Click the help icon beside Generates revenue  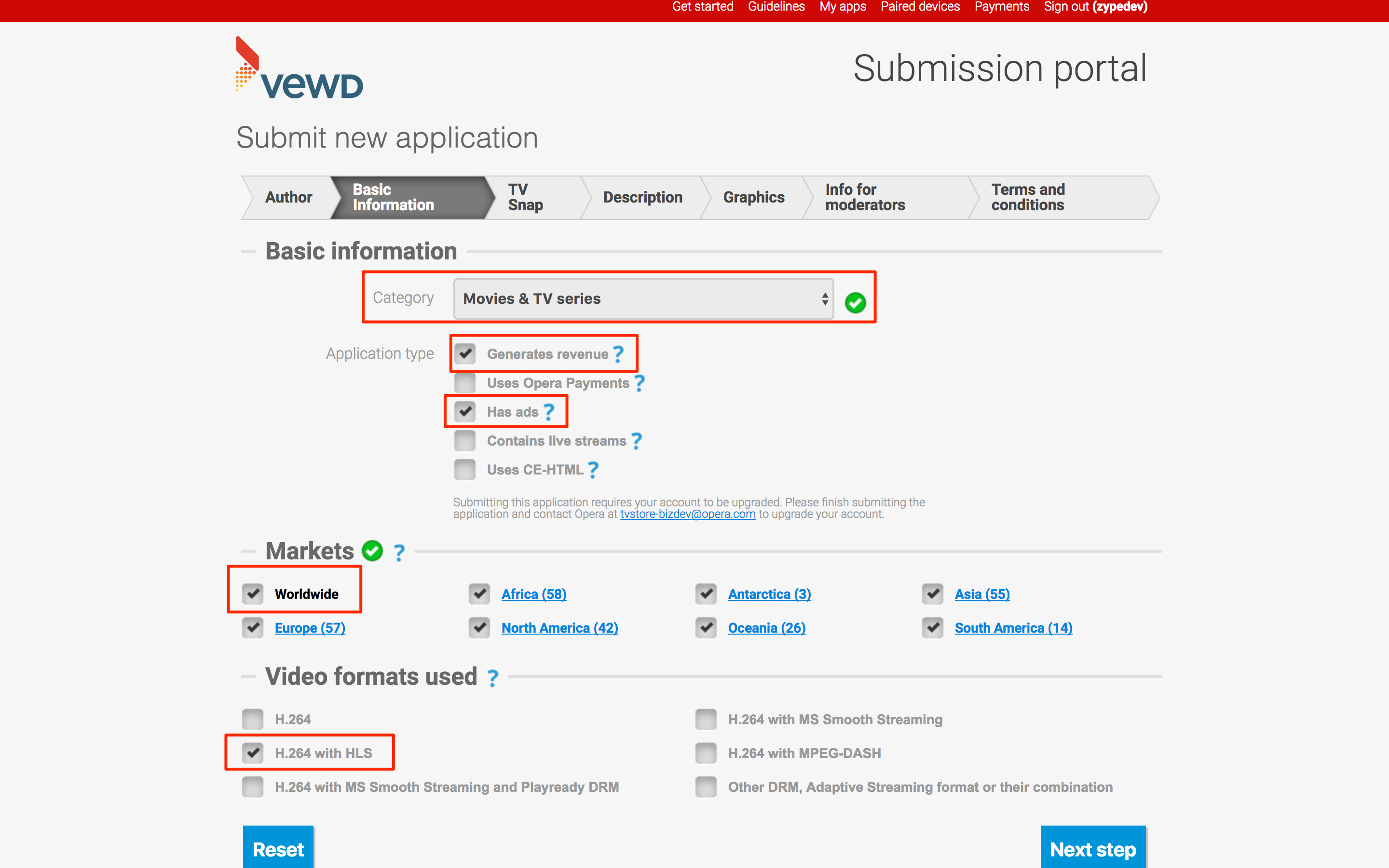coord(618,354)
